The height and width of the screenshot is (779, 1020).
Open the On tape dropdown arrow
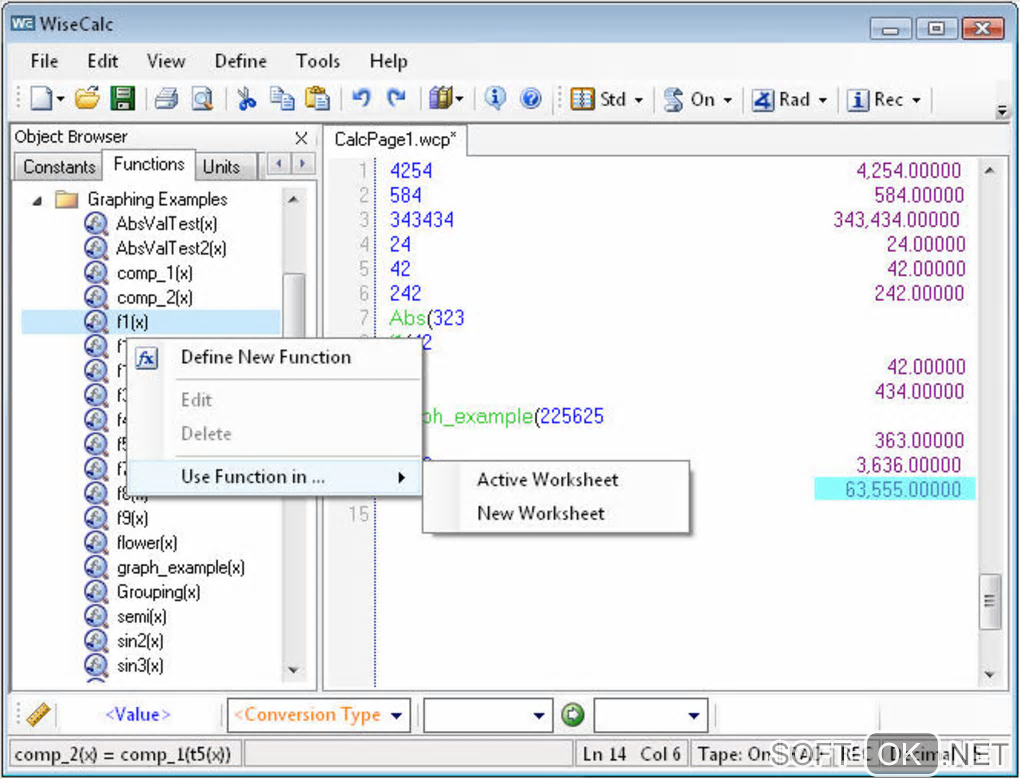click(x=728, y=100)
